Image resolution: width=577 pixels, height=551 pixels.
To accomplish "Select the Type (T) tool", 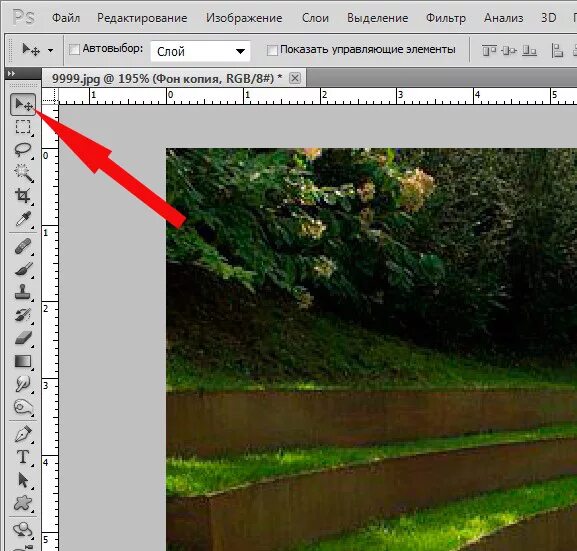I will [23, 457].
